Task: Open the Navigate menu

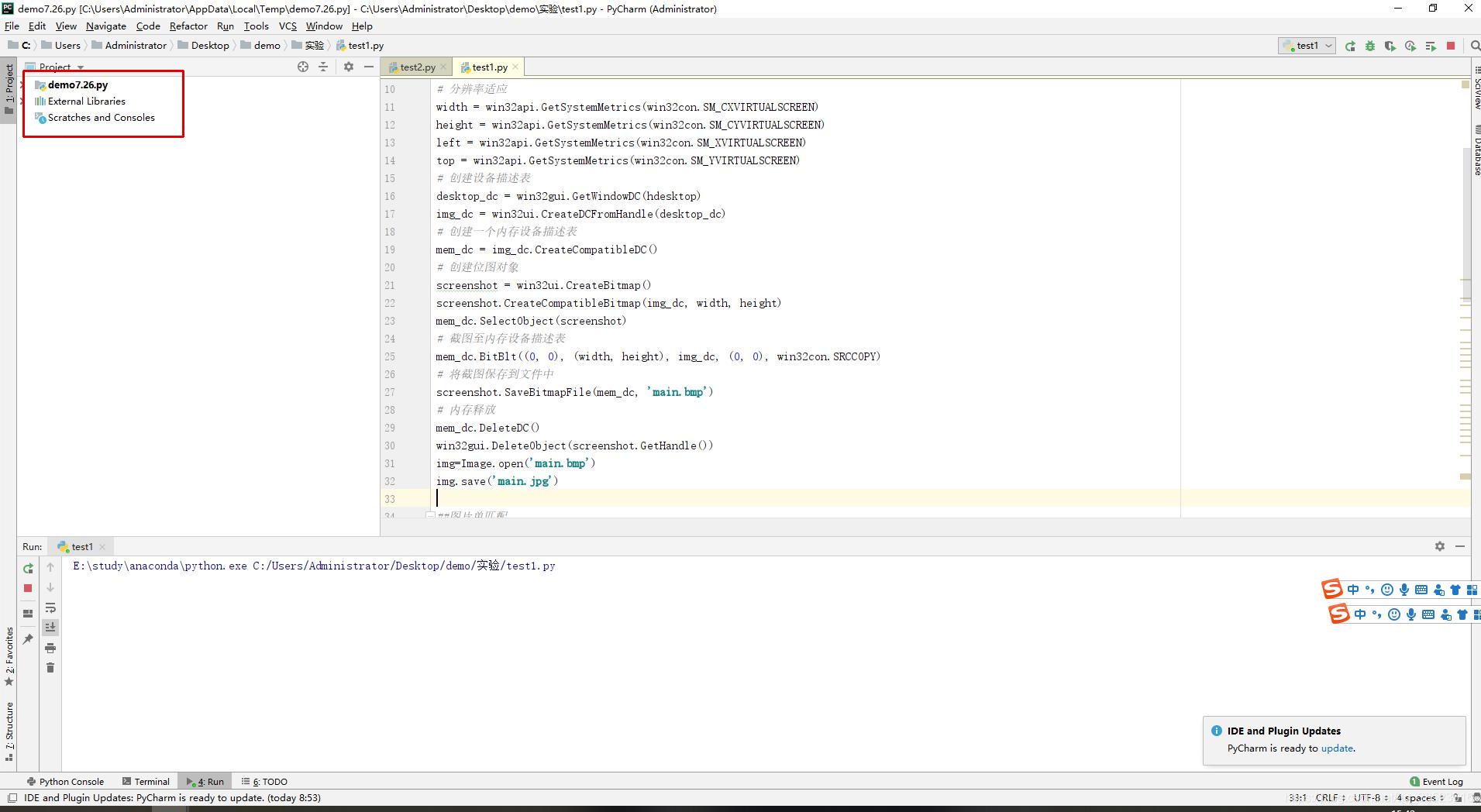Action: 105,26
